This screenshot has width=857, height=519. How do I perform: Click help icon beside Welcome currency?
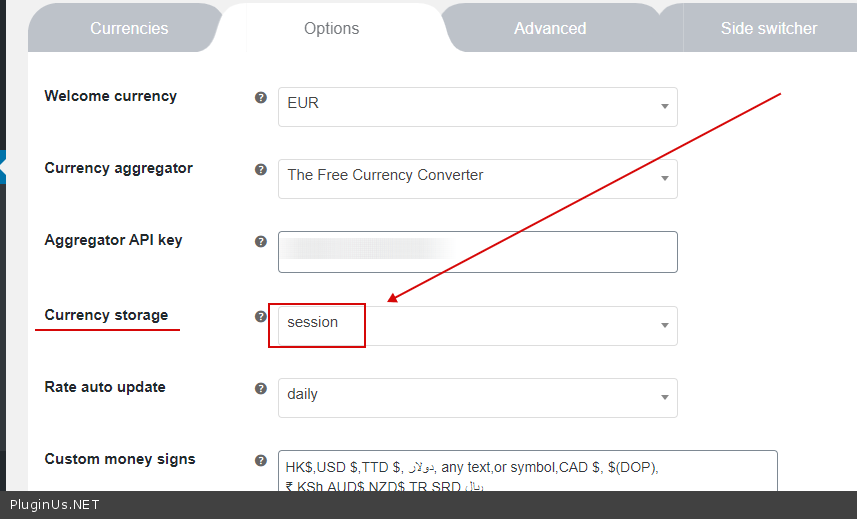(x=261, y=98)
